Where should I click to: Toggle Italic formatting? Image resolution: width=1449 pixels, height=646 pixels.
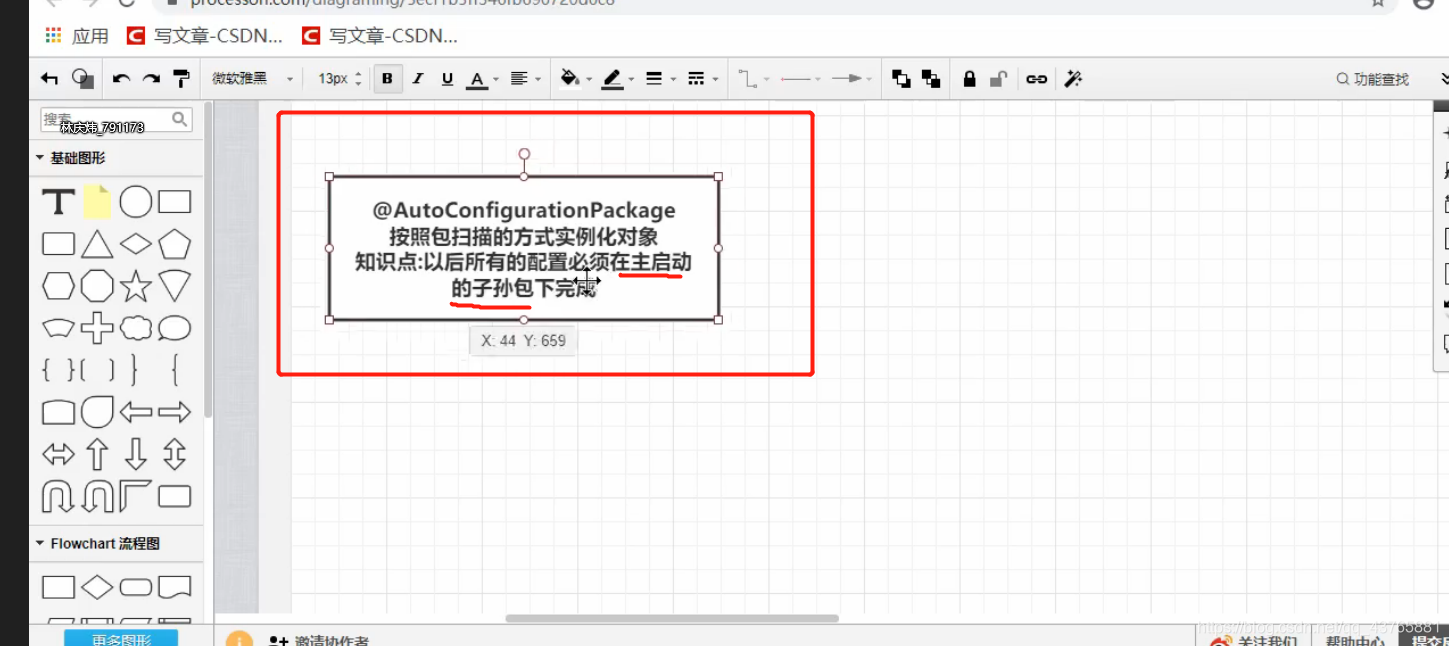click(418, 79)
